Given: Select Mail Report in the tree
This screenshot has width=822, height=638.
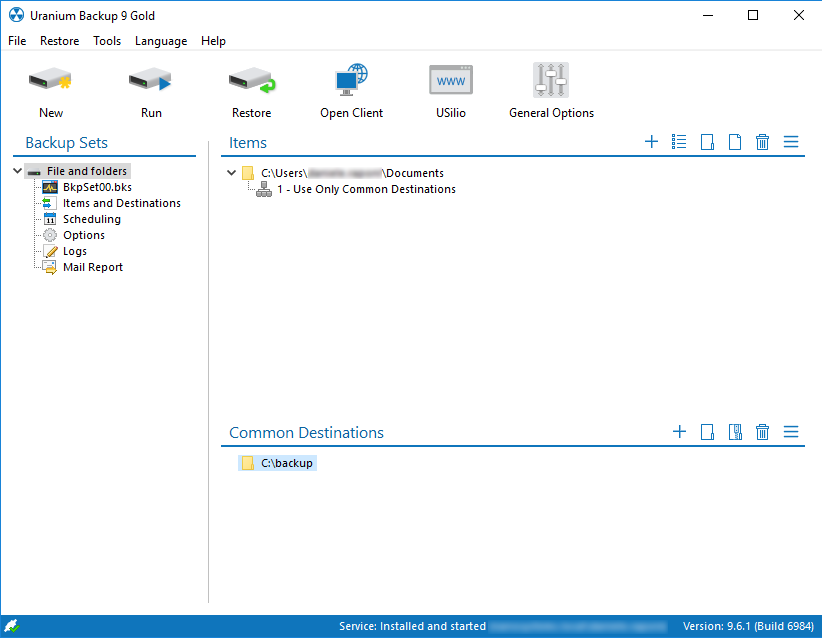Looking at the screenshot, I should click(92, 267).
